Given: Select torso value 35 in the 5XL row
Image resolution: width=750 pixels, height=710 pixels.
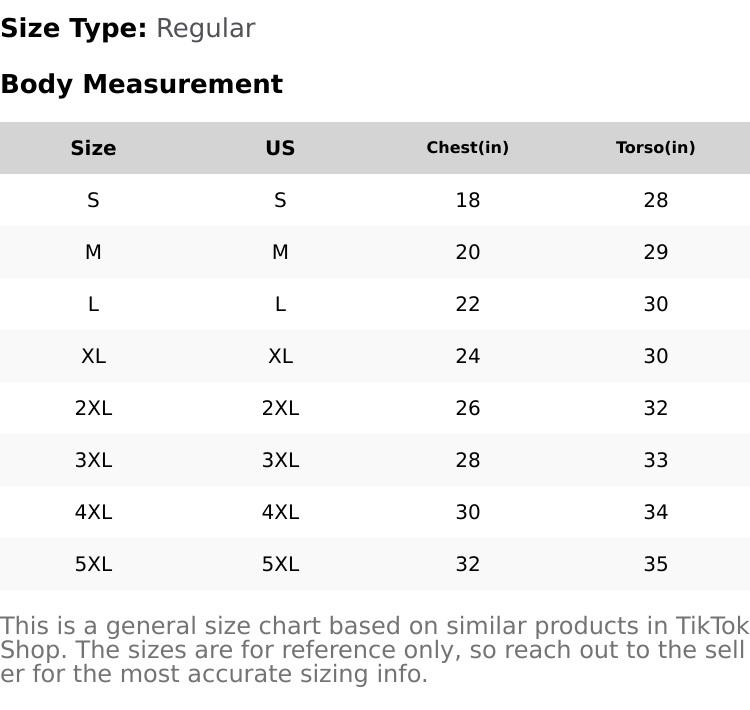Looking at the screenshot, I should click(655, 564).
